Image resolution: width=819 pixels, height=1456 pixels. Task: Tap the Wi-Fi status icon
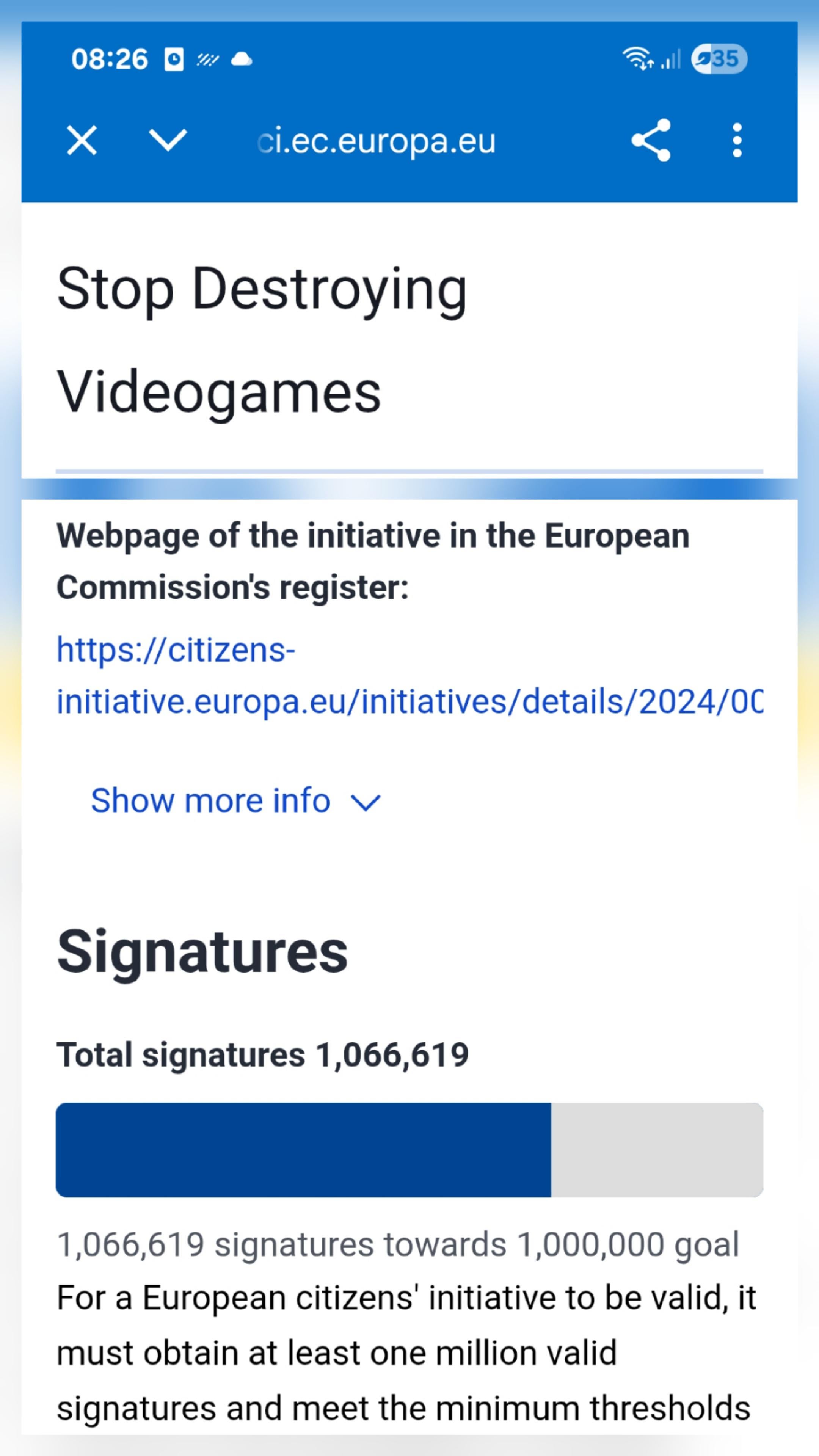[x=637, y=59]
